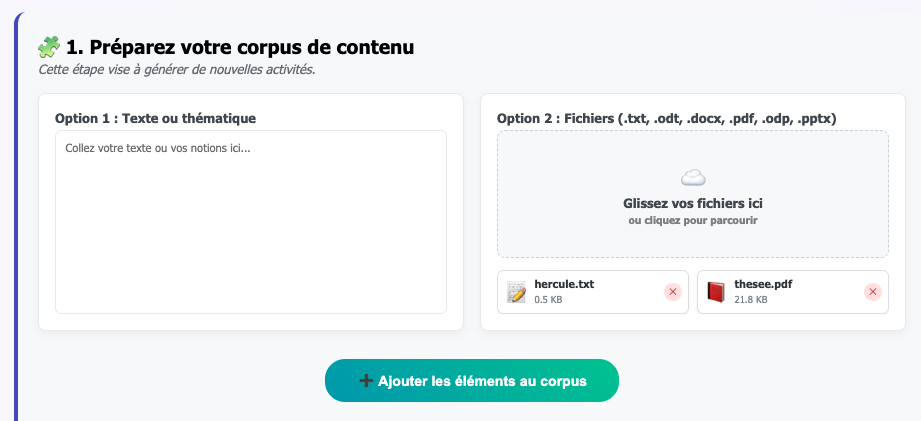Click the 'Préparez votre corpus de contenu' heading
The width and height of the screenshot is (921, 421).
tap(240, 47)
